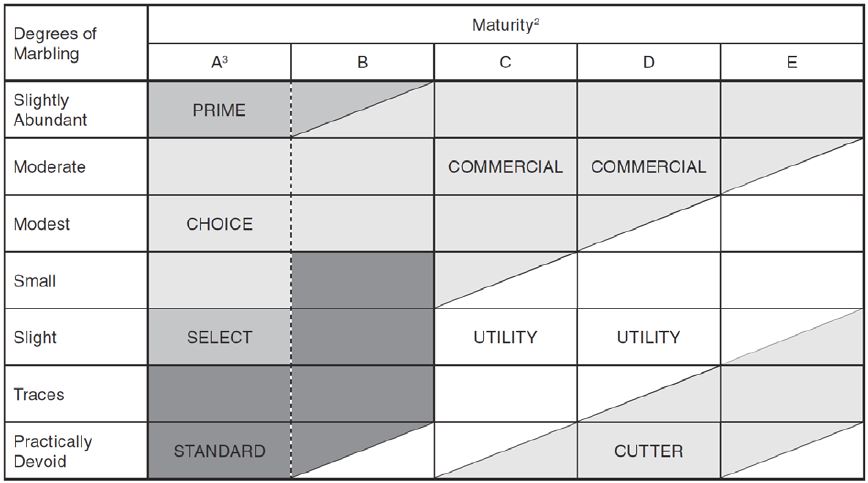Click the CUTTER grade label
The image size is (868, 483).
tap(649, 451)
